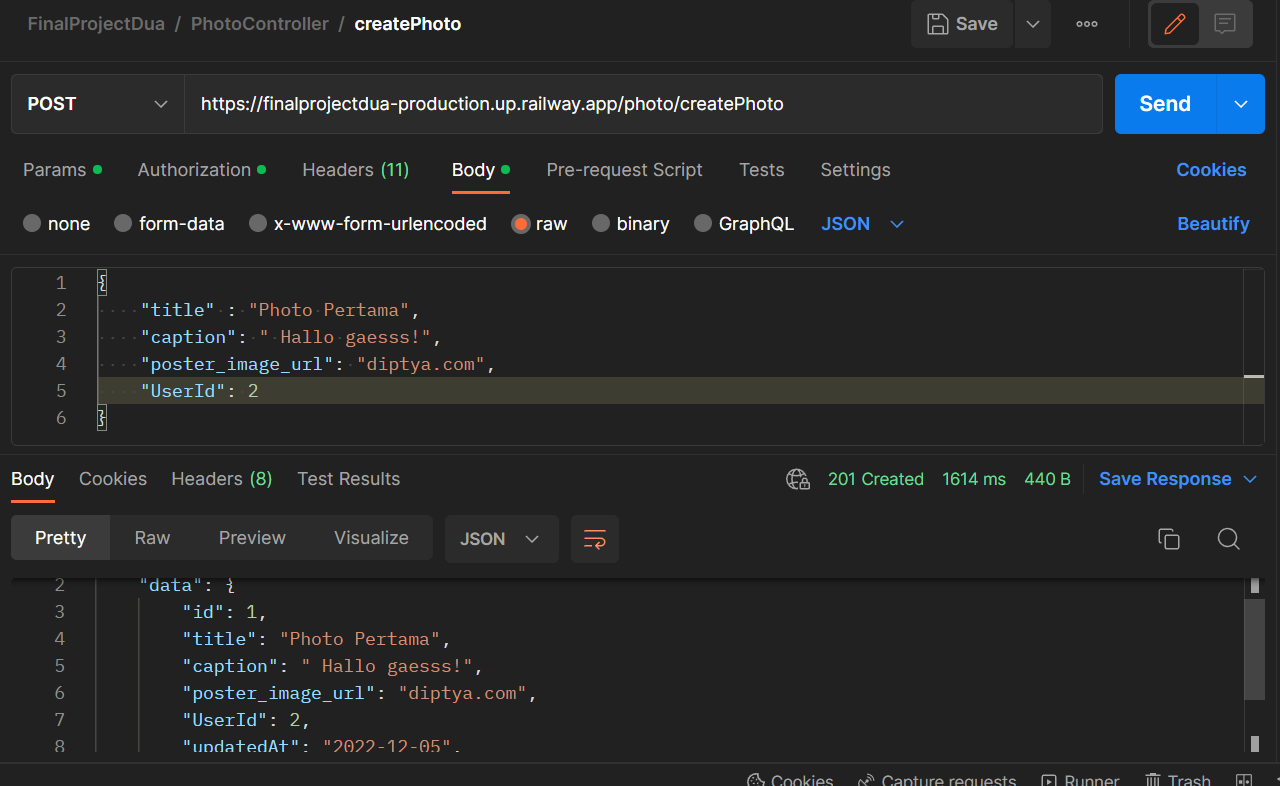This screenshot has width=1280, height=786.
Task: Toggle the response line wrap icon
Action: coord(595,539)
